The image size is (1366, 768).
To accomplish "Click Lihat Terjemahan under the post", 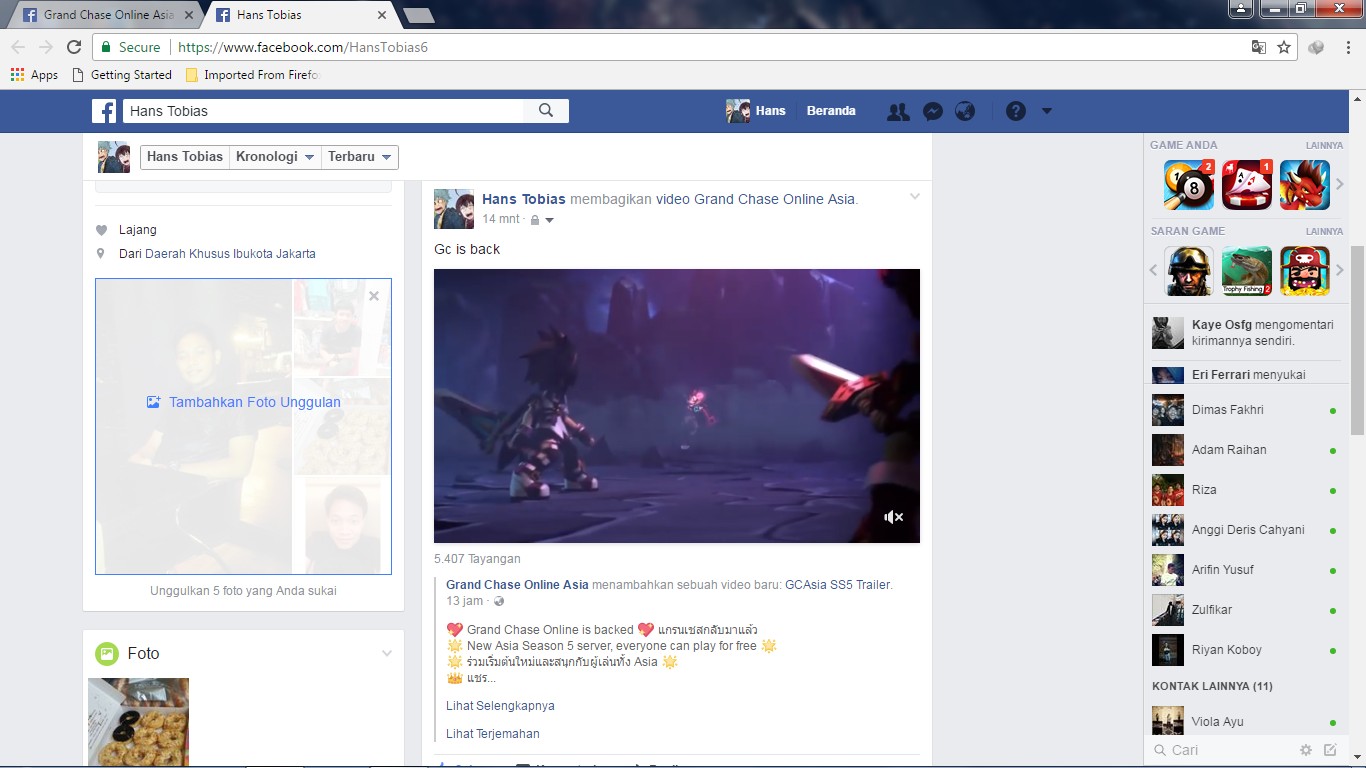I will 493,734.
